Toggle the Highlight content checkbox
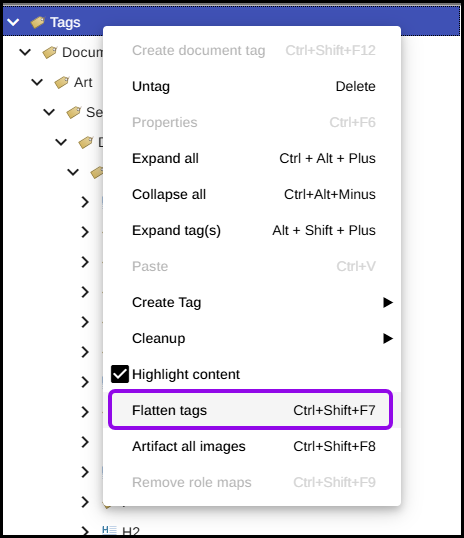 [x=120, y=374]
